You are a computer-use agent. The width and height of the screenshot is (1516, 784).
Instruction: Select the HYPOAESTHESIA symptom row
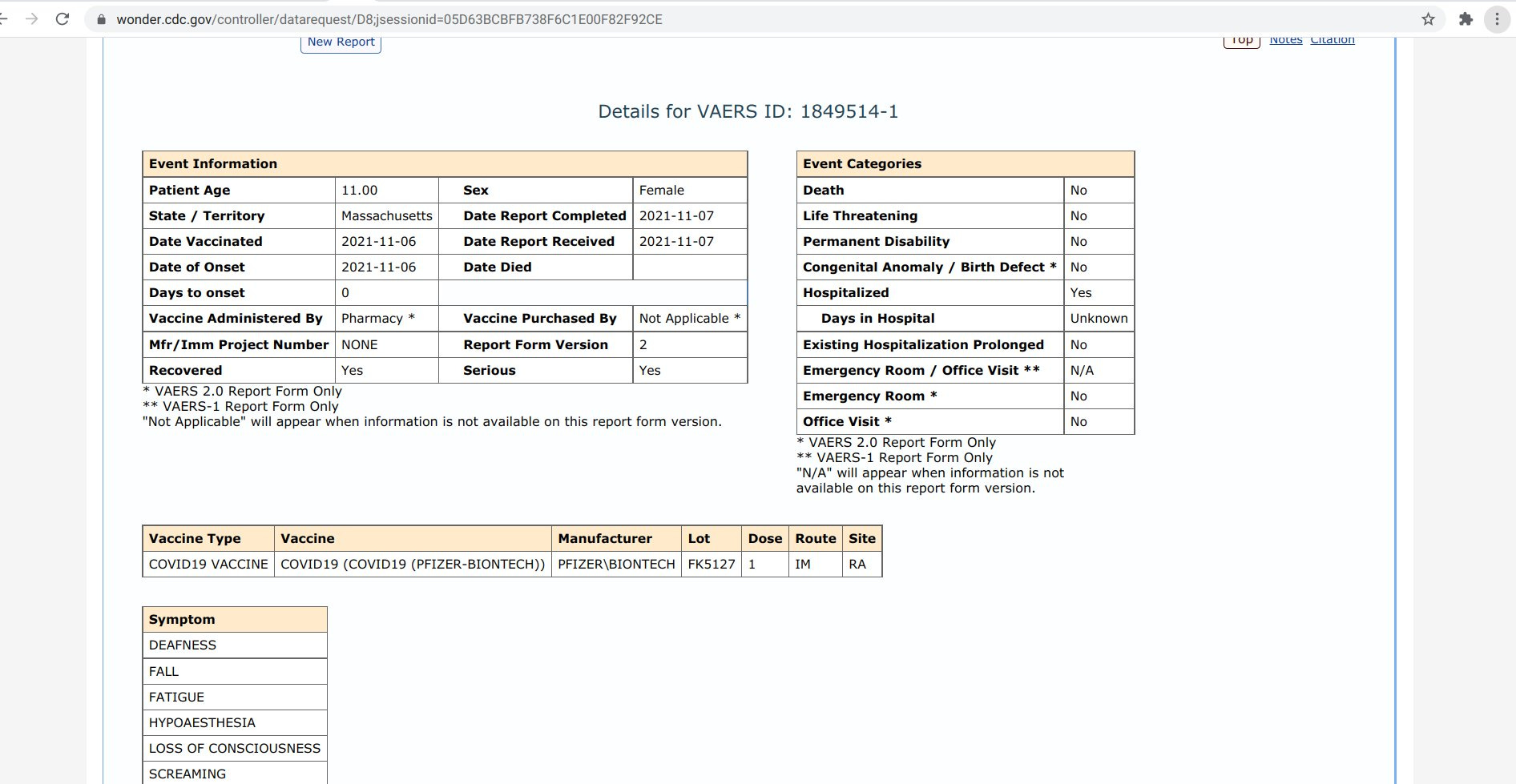tap(235, 722)
